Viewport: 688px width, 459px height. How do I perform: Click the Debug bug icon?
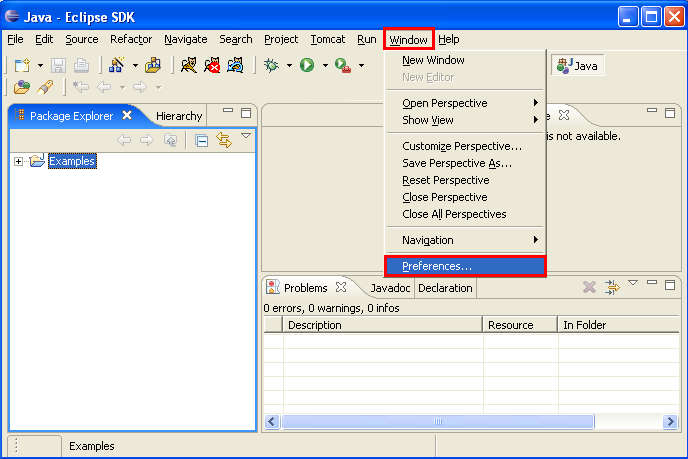point(272,65)
